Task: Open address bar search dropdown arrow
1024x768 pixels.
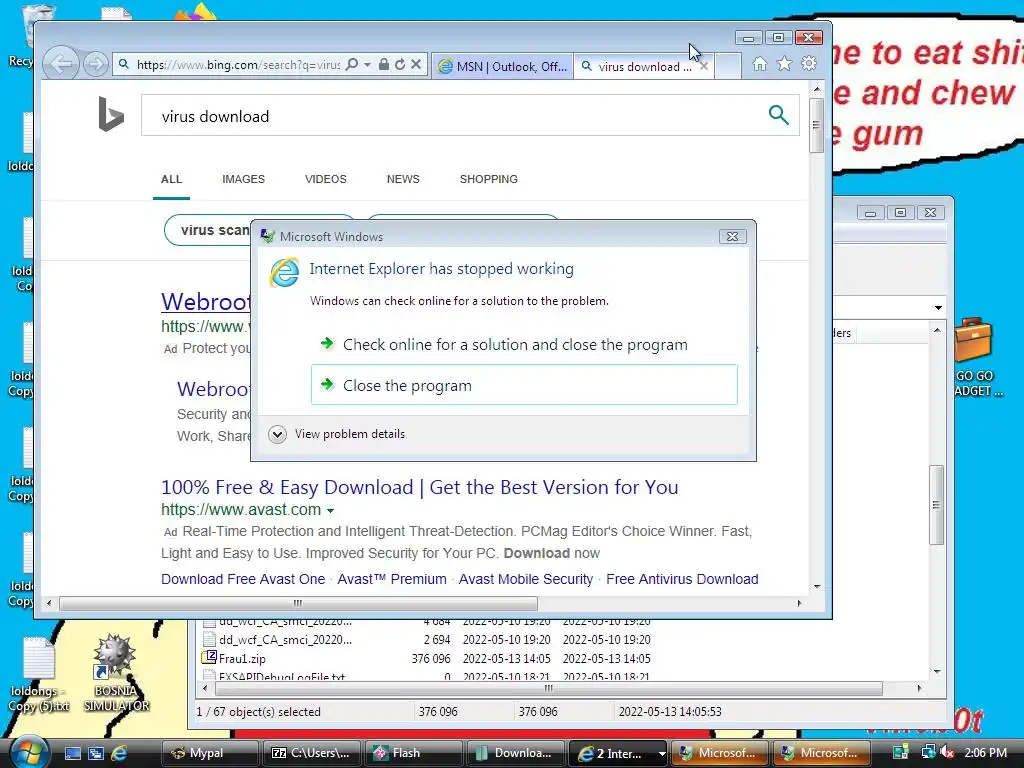Action: [367, 64]
